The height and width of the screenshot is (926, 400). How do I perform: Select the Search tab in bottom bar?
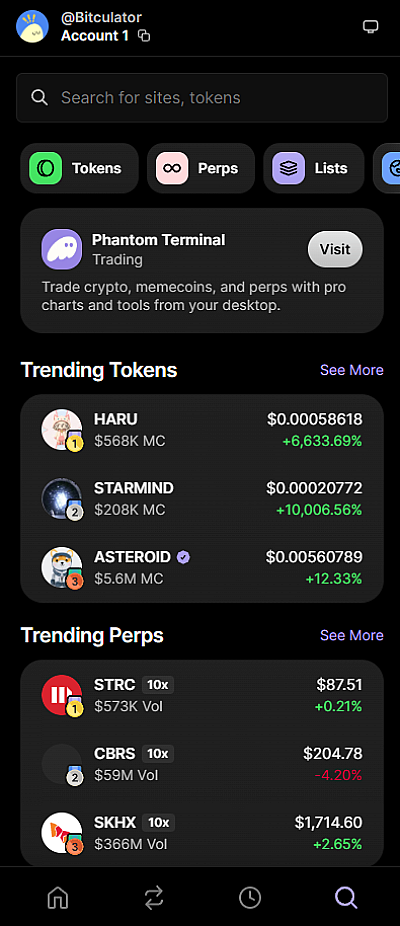pyautogui.click(x=346, y=898)
